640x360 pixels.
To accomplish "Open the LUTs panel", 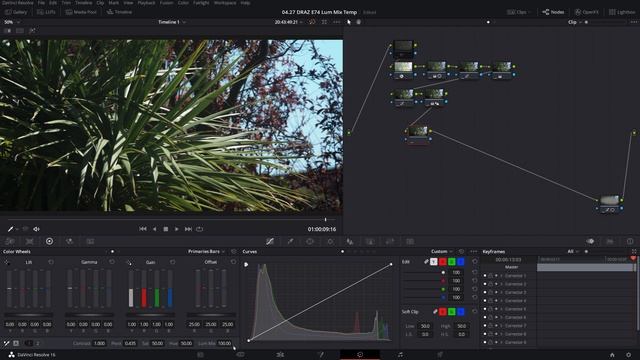I will (x=46, y=12).
